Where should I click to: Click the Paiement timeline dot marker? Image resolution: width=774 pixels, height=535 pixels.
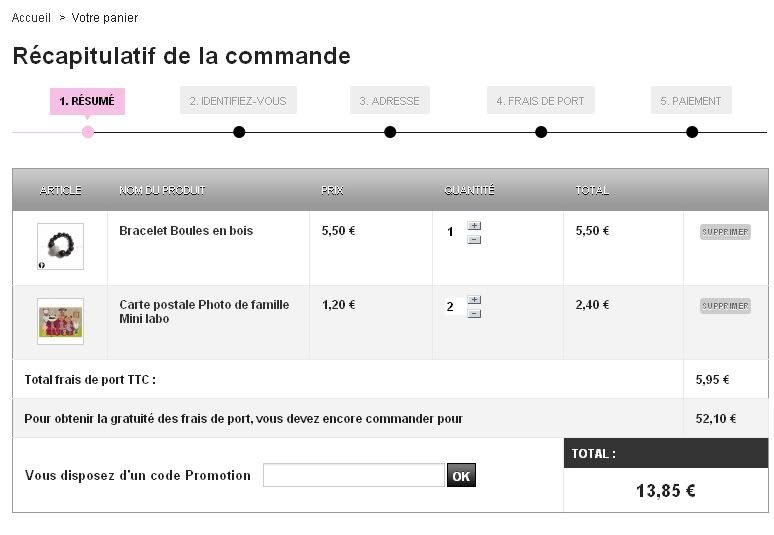point(692,132)
